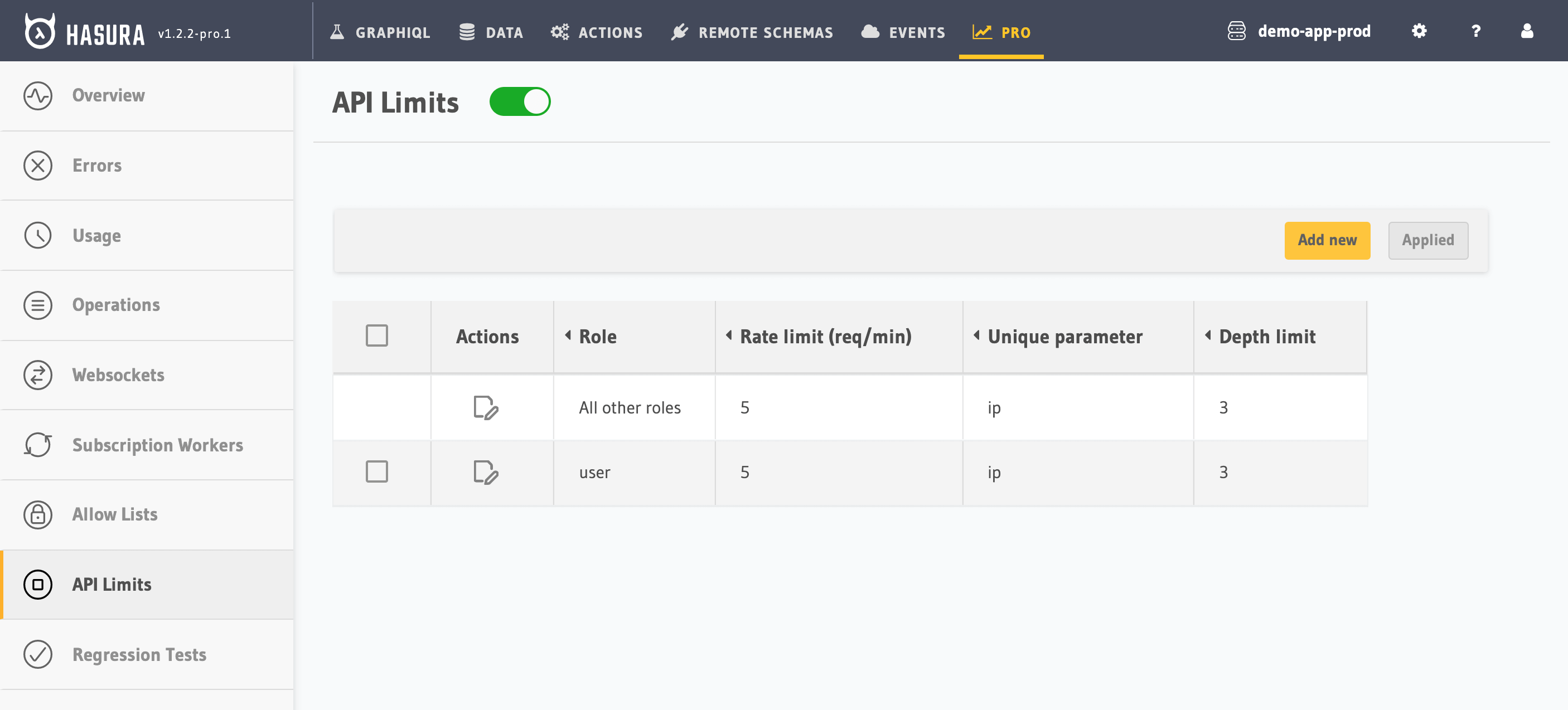The width and height of the screenshot is (1568, 710).
Task: Toggle the API Limits switch off
Action: pyautogui.click(x=520, y=101)
